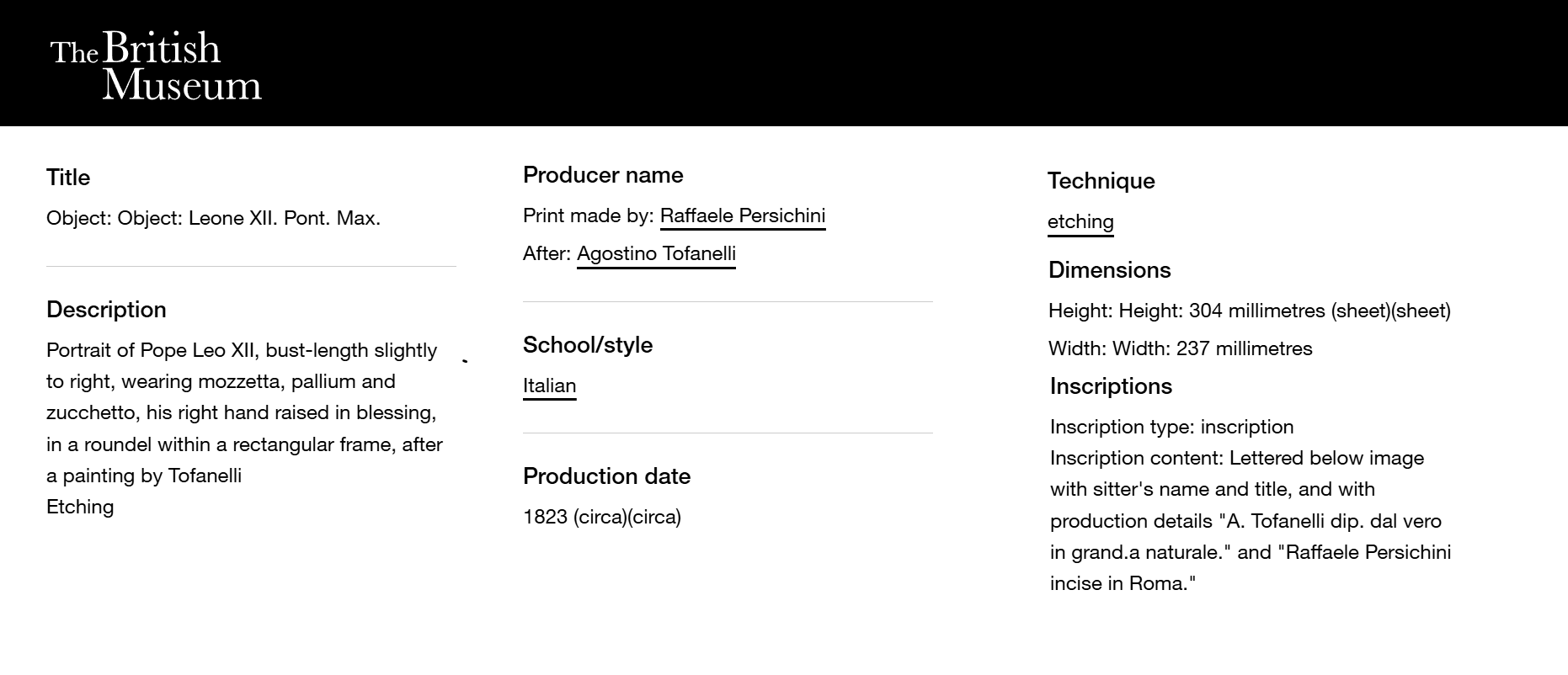
Task: Click The British Museum logo
Action: (156, 66)
